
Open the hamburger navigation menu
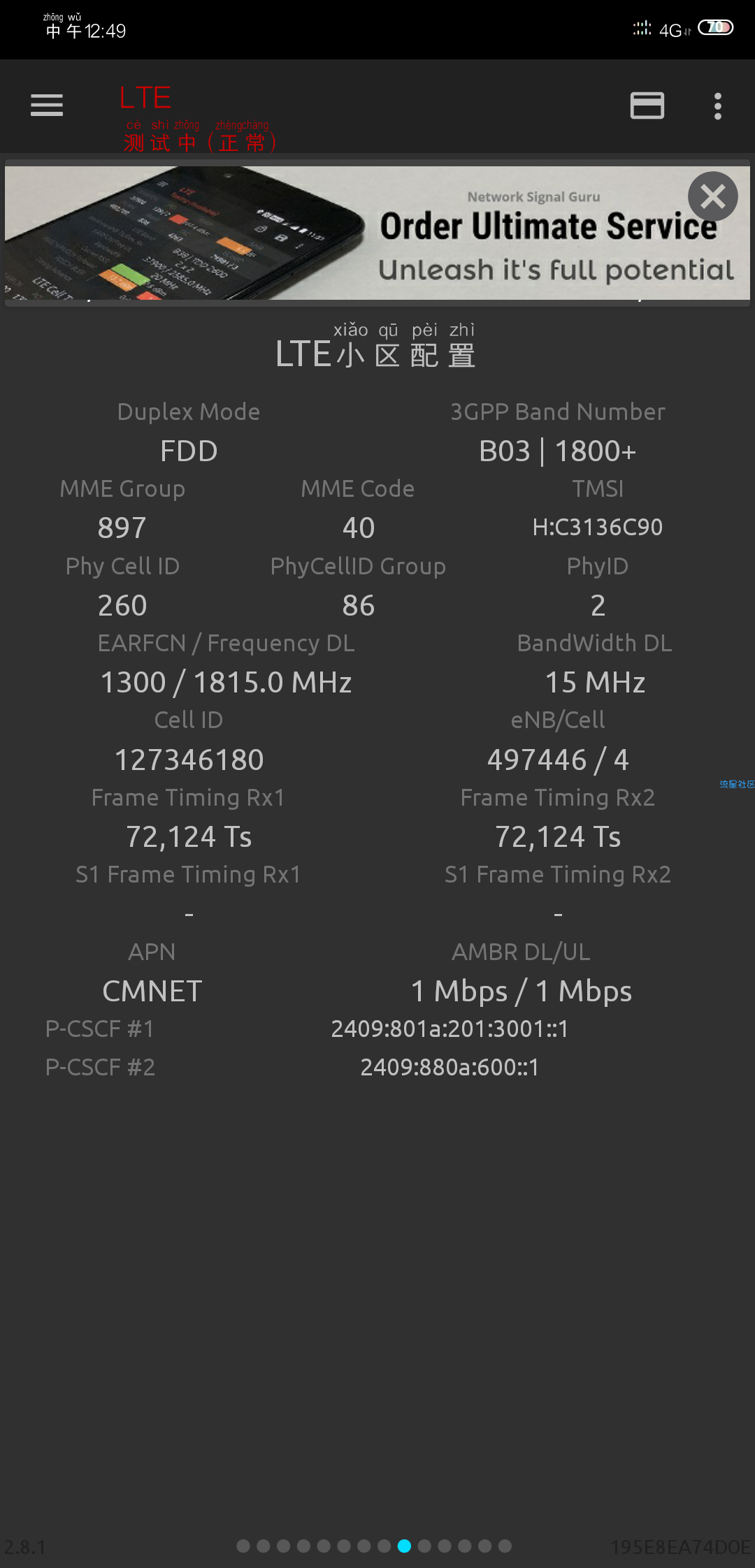(x=47, y=106)
